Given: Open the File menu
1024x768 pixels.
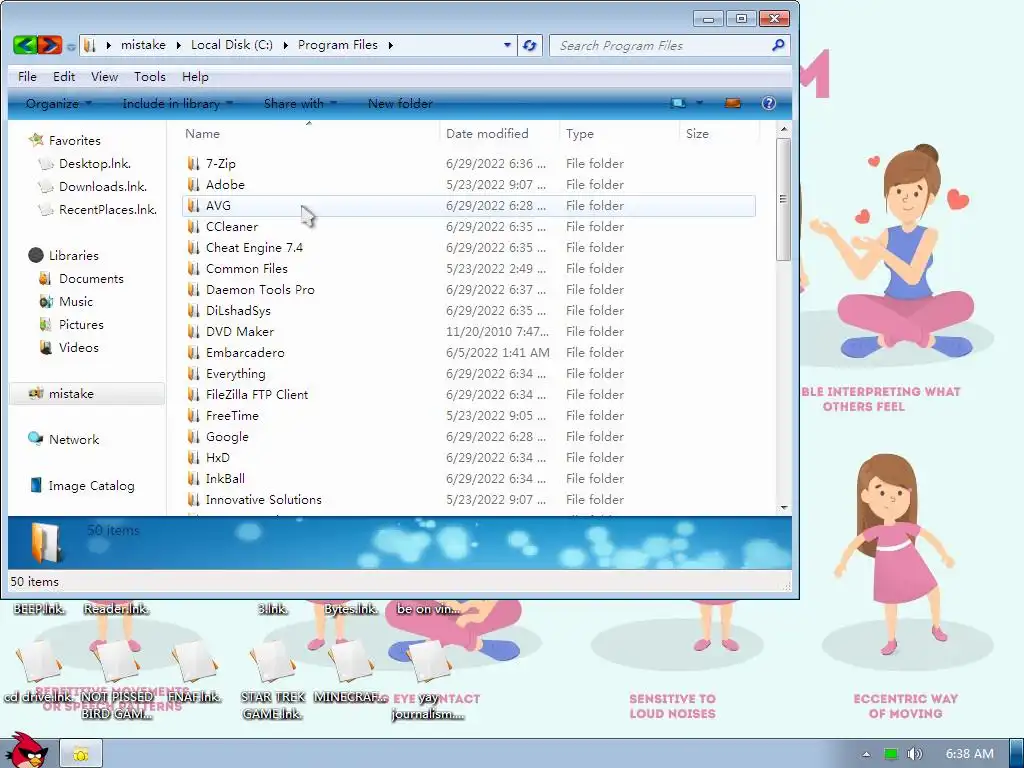Looking at the screenshot, I should (x=27, y=76).
